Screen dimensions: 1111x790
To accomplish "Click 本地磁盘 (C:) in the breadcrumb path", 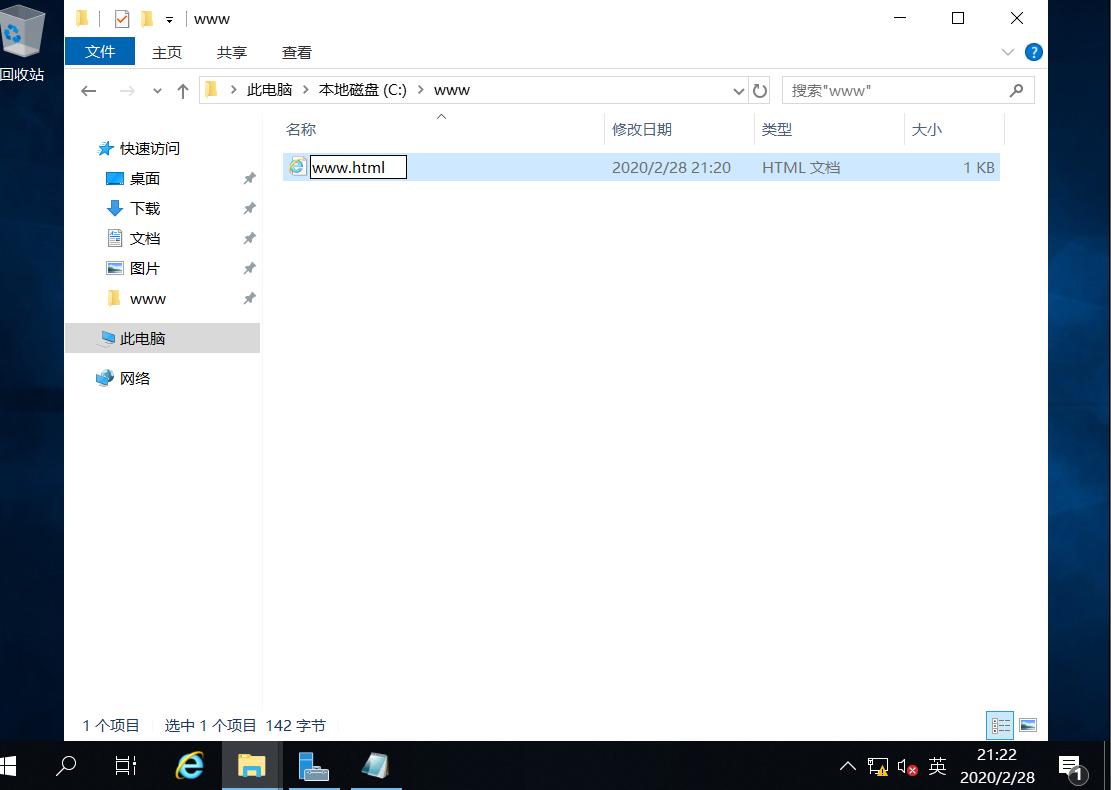I will [362, 89].
